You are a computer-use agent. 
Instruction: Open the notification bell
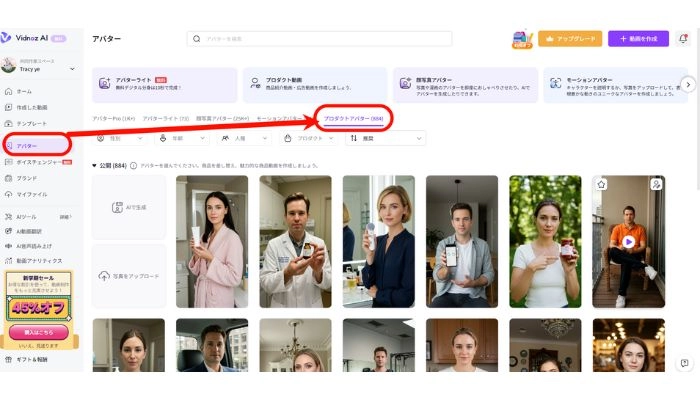pyautogui.click(x=683, y=39)
